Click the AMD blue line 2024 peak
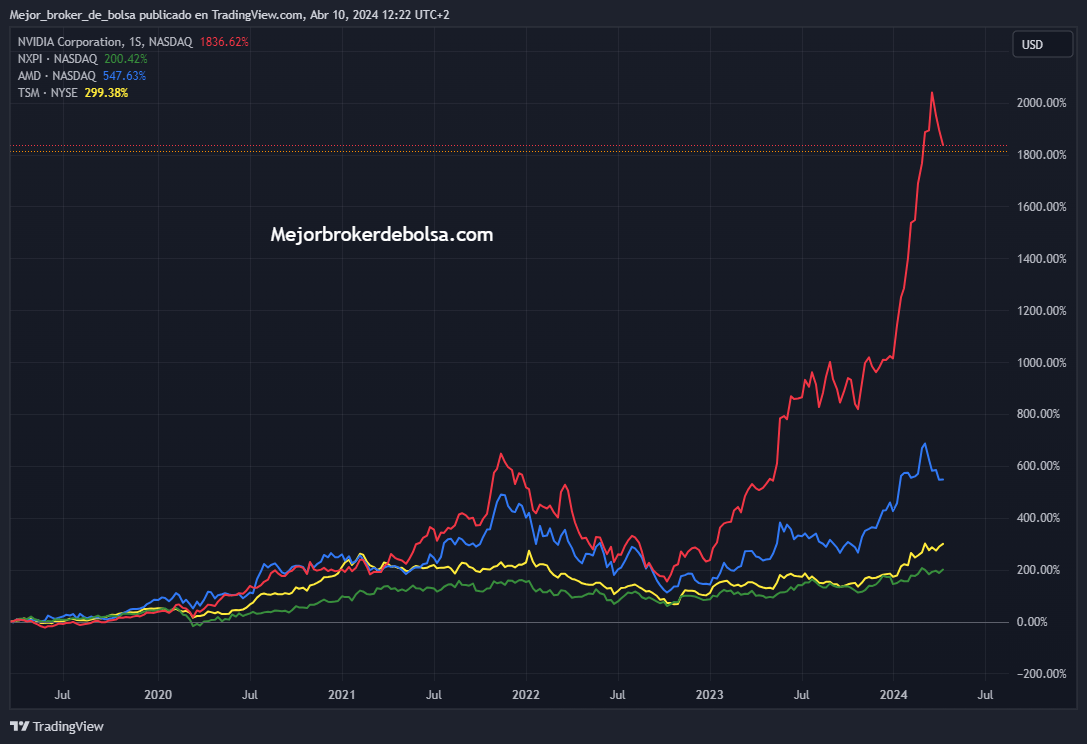The image size is (1087, 744). point(924,444)
